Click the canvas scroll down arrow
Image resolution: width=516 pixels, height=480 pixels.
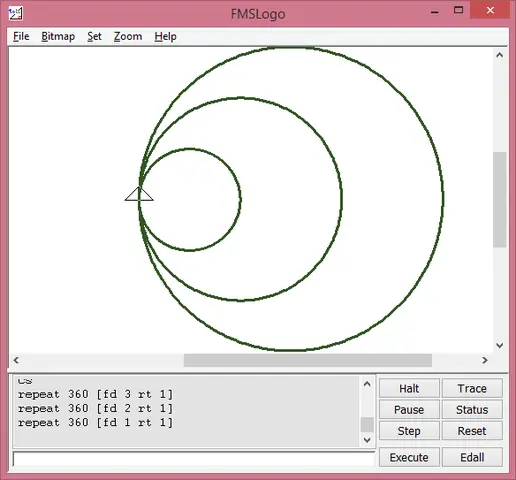click(499, 345)
